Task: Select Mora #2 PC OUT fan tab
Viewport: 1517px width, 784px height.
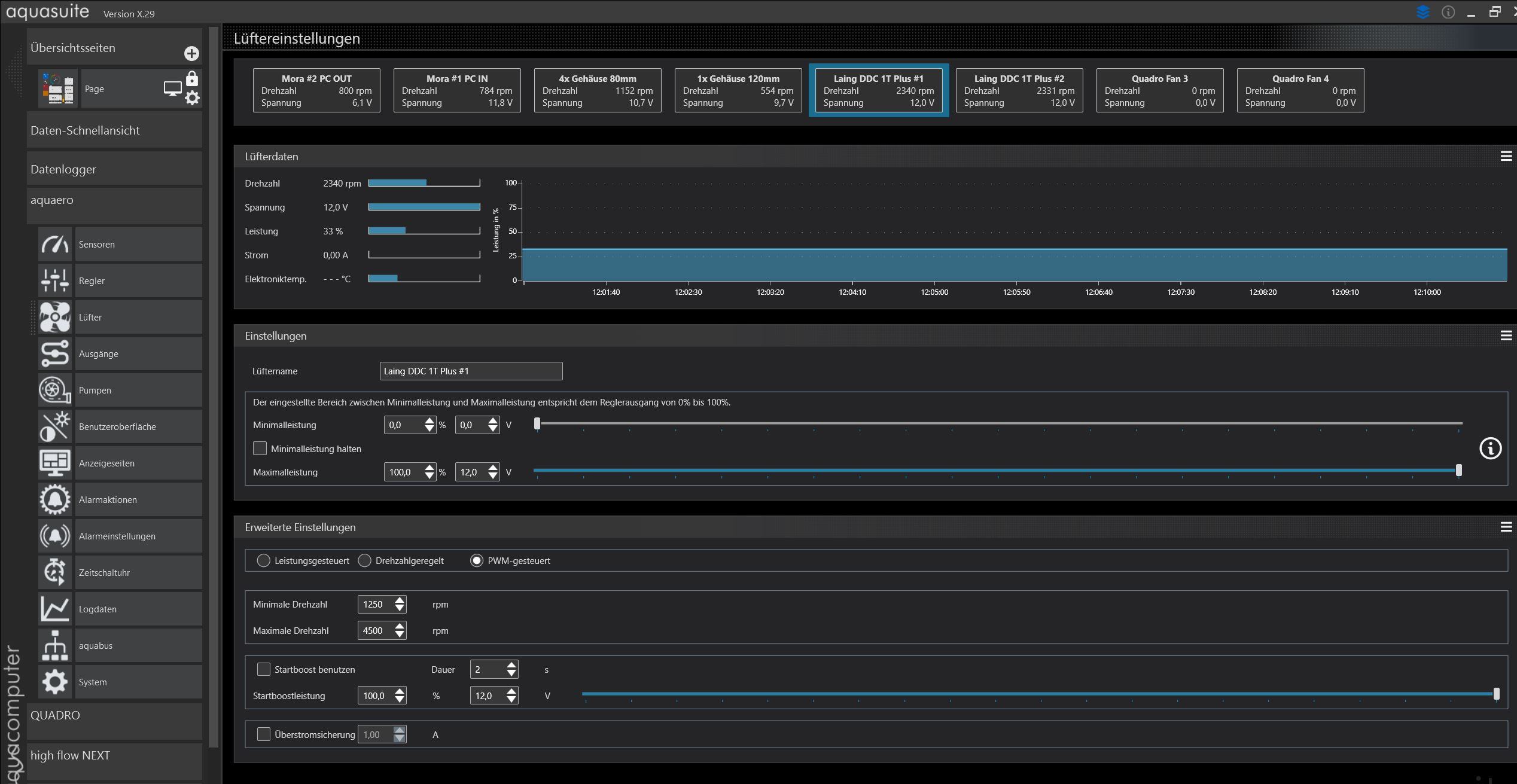Action: 316,90
